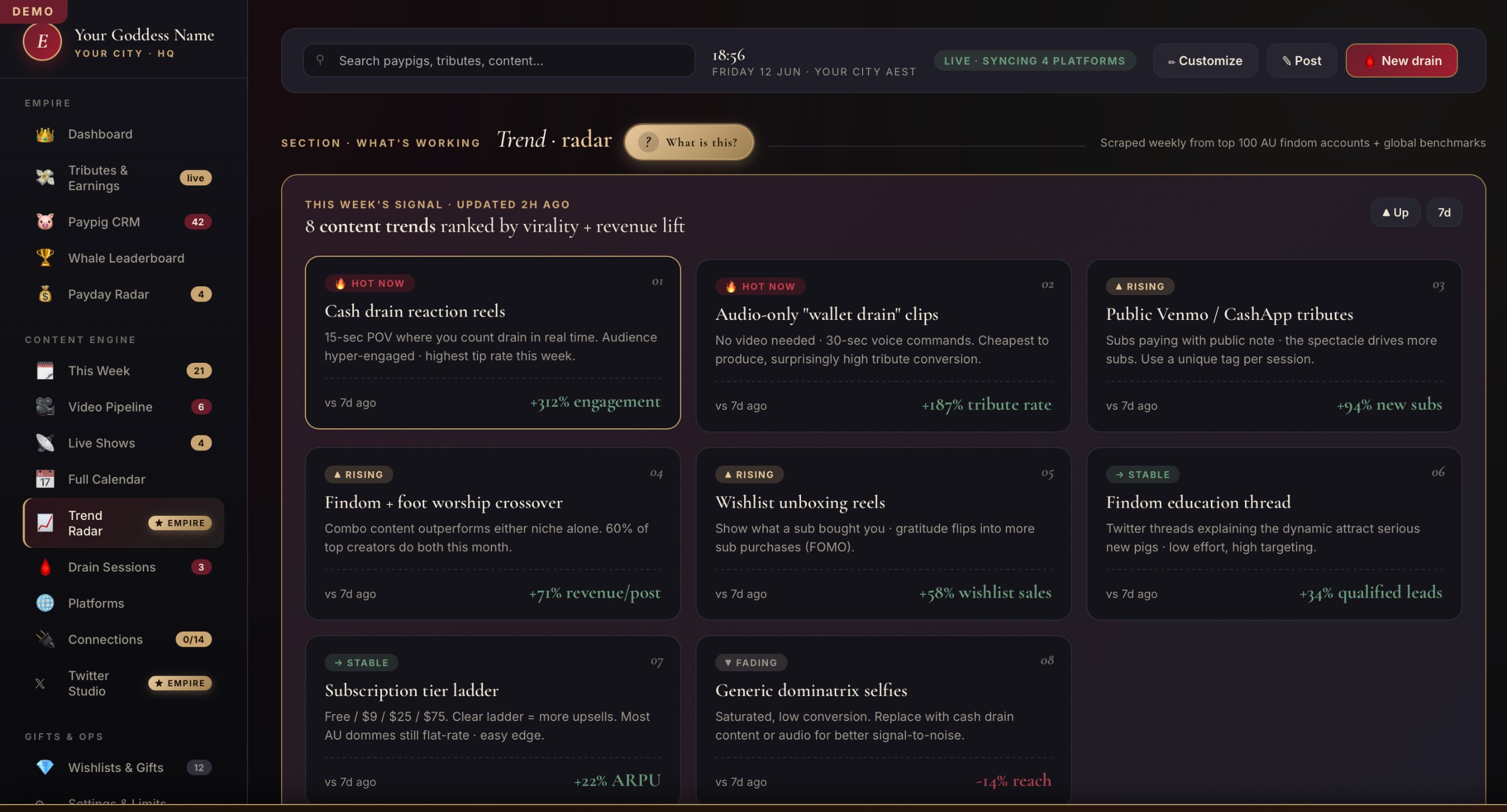Click the Post button
The image size is (1507, 812).
pyautogui.click(x=1302, y=61)
